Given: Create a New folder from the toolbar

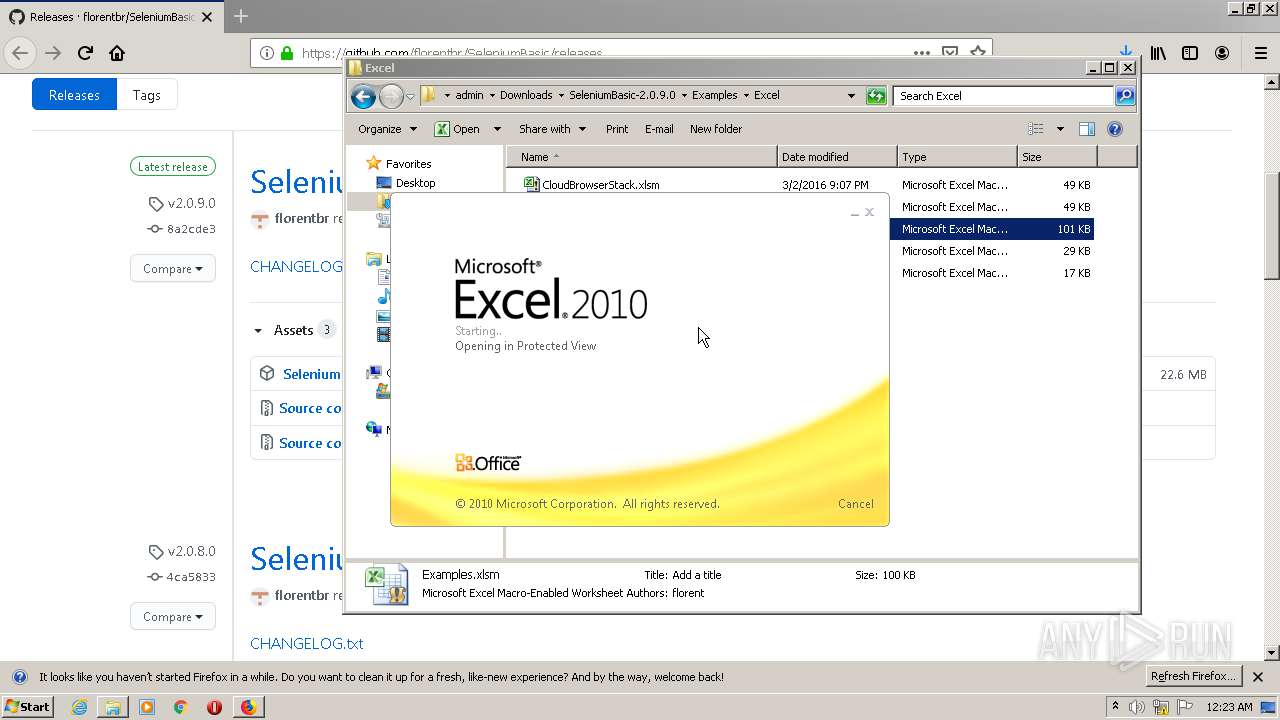Looking at the screenshot, I should tap(716, 129).
